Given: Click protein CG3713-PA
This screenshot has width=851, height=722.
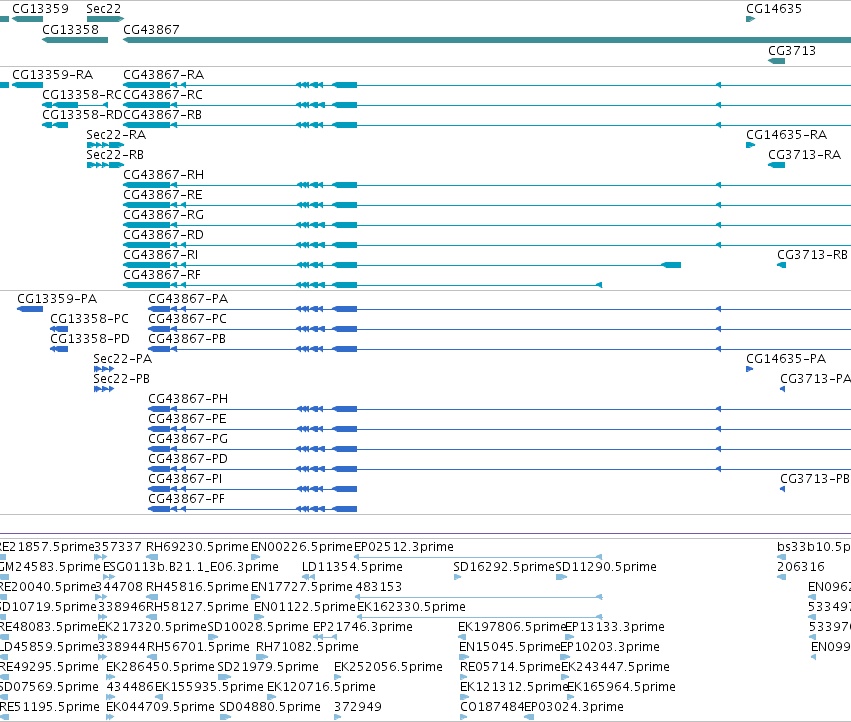Looking at the screenshot, I should click(x=783, y=389).
